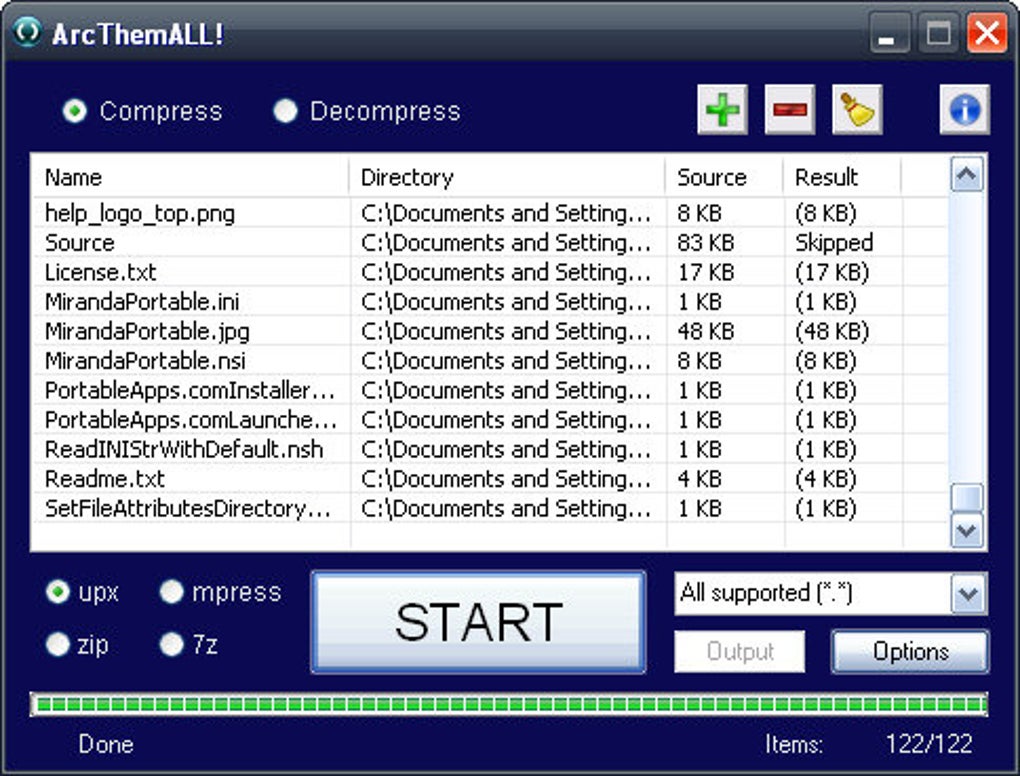Sort by the Directory column header

[x=507, y=177]
